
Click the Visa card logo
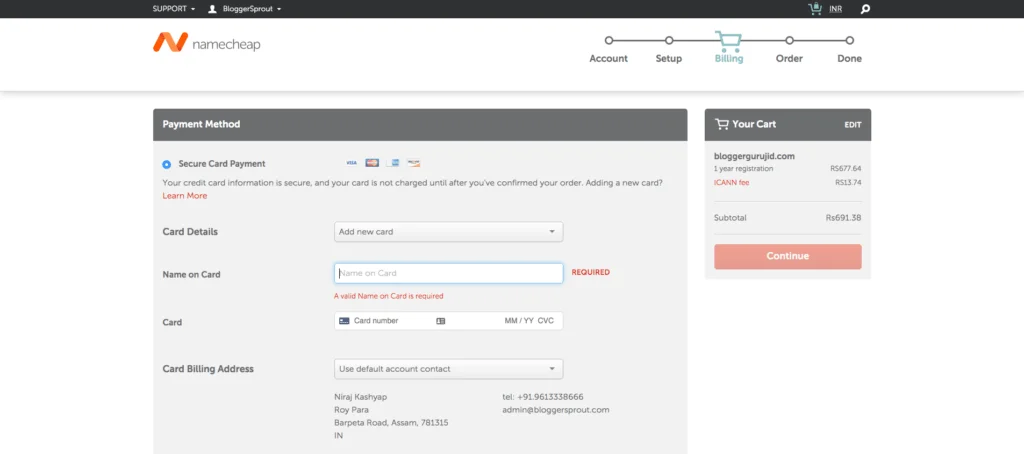point(351,163)
